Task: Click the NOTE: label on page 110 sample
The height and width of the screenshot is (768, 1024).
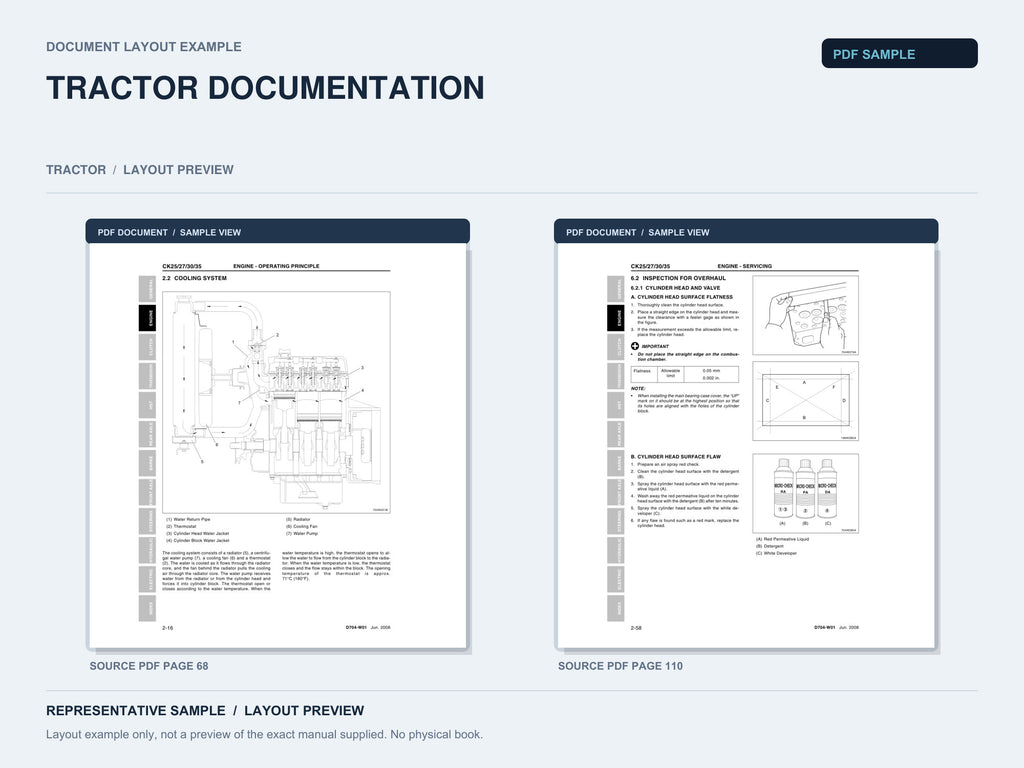Action: [638, 389]
